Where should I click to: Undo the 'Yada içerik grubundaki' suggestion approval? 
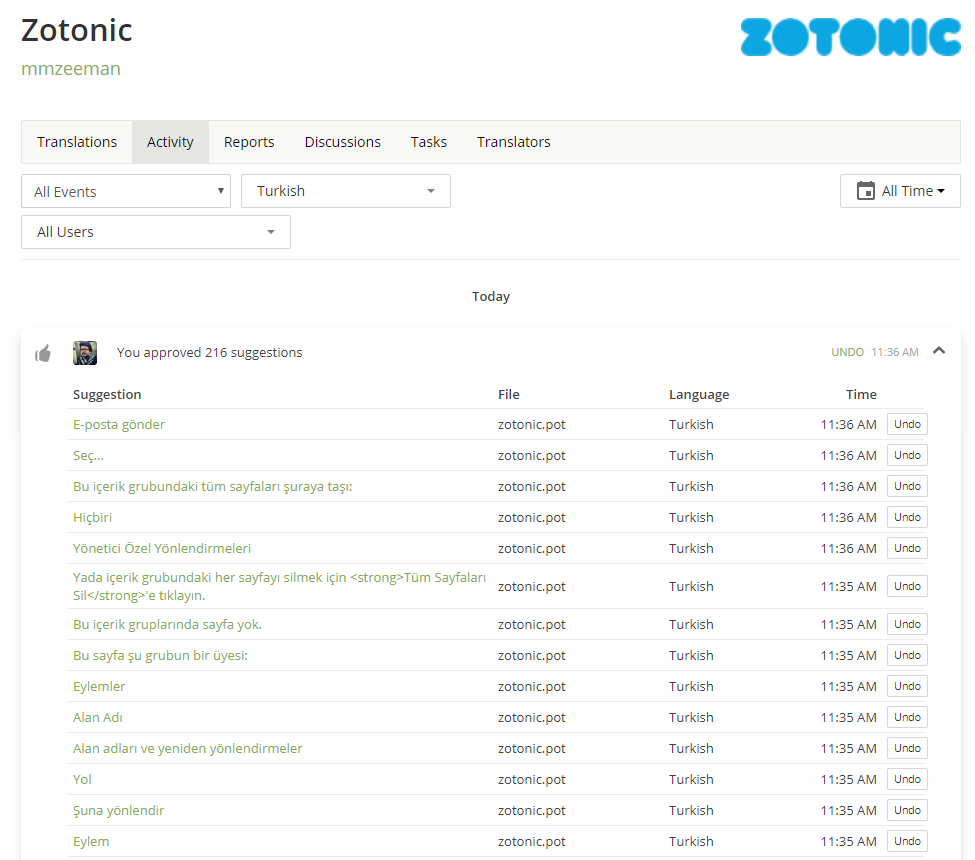907,586
